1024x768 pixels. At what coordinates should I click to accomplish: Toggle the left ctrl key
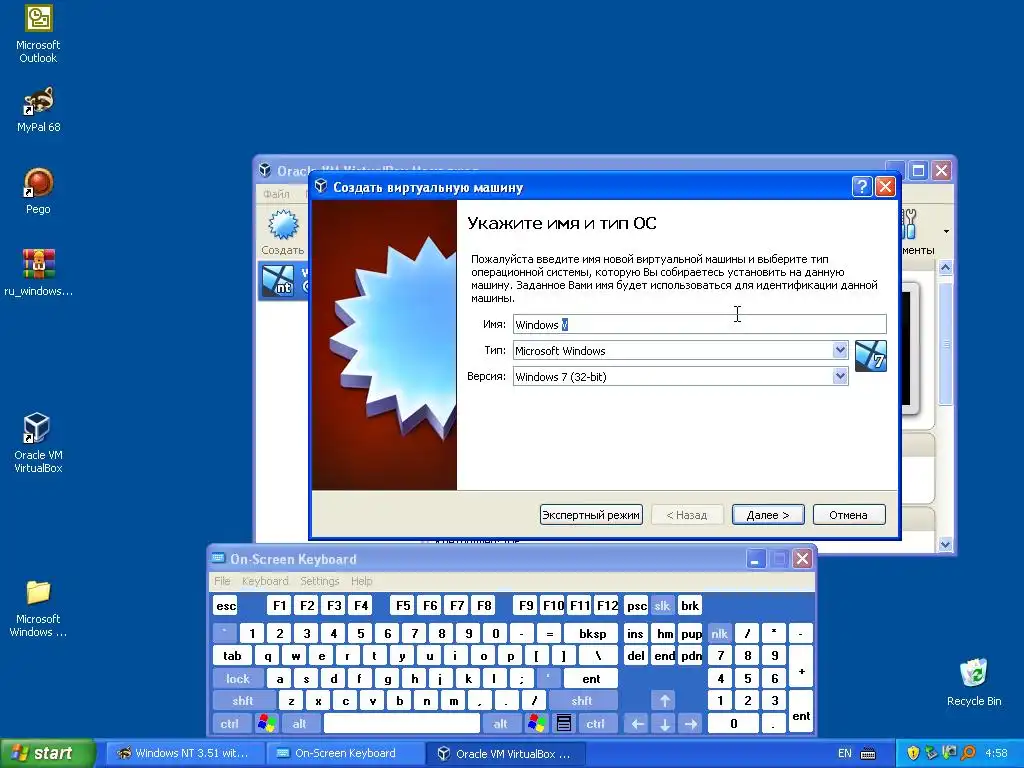pyautogui.click(x=230, y=724)
